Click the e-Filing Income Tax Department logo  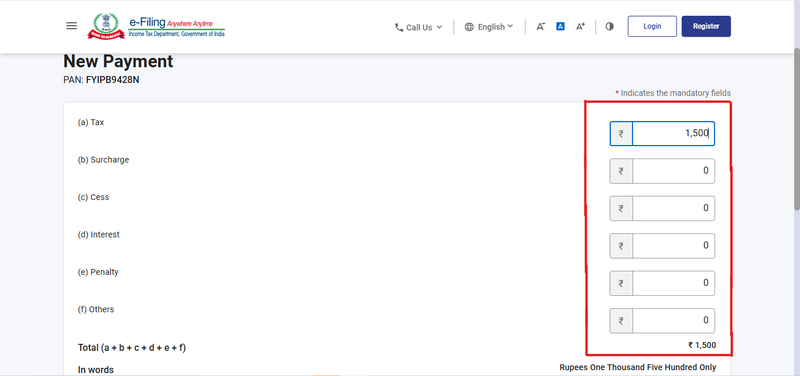coord(156,27)
